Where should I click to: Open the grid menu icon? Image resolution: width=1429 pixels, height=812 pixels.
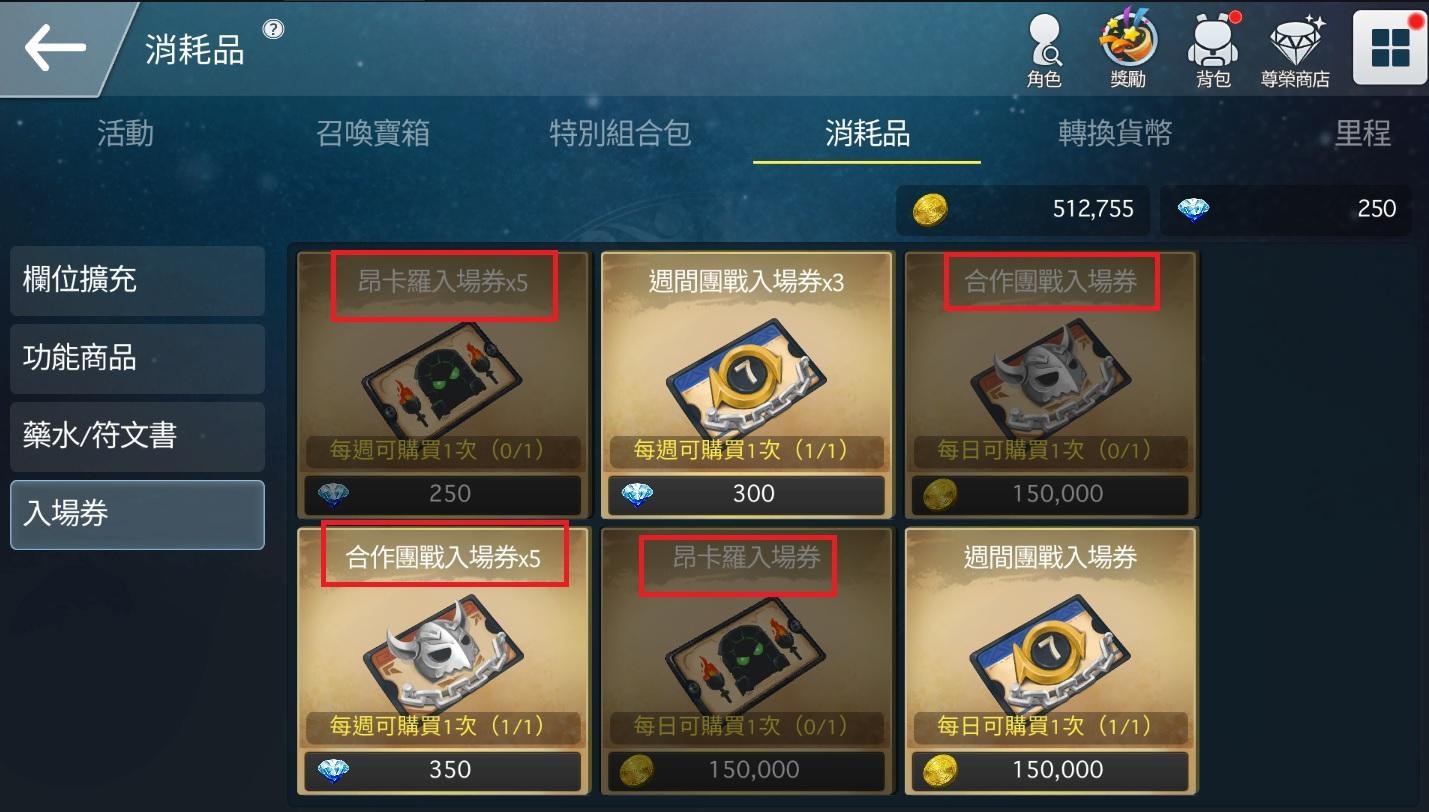(x=1390, y=48)
